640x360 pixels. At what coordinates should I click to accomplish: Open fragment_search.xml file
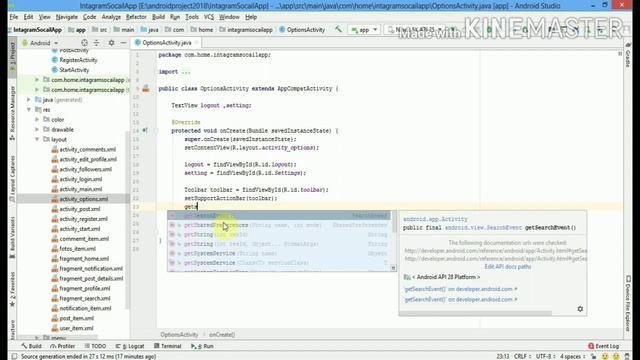click(x=84, y=298)
